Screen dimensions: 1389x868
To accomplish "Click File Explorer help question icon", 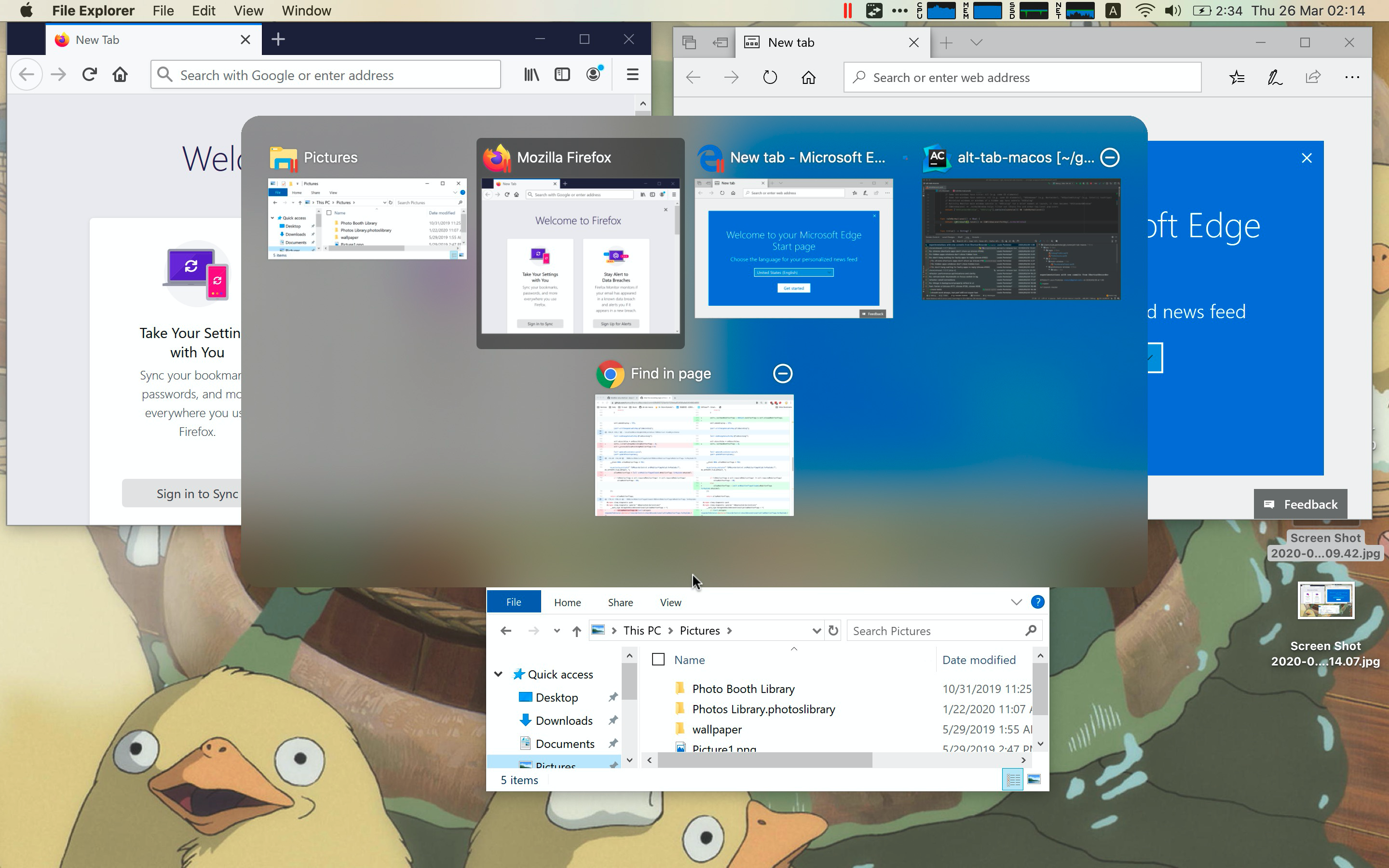I will [1037, 602].
